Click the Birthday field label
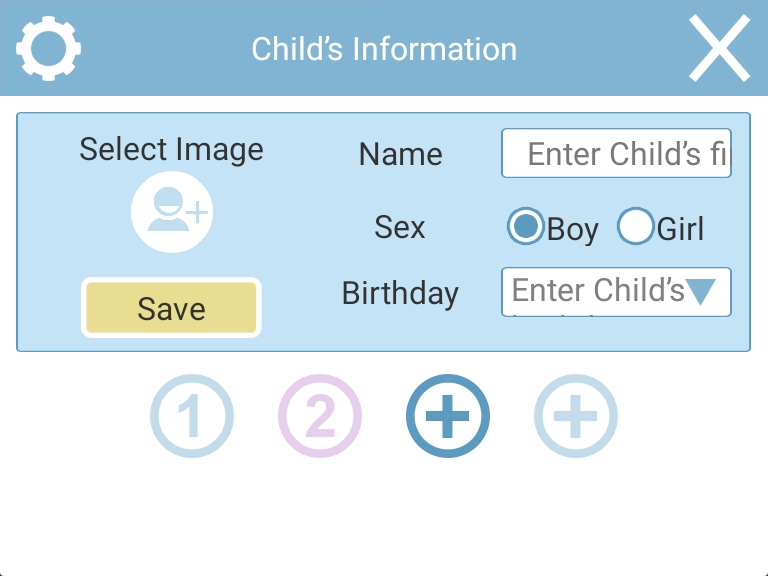Screen dimensions: 768x576 tap(400, 293)
